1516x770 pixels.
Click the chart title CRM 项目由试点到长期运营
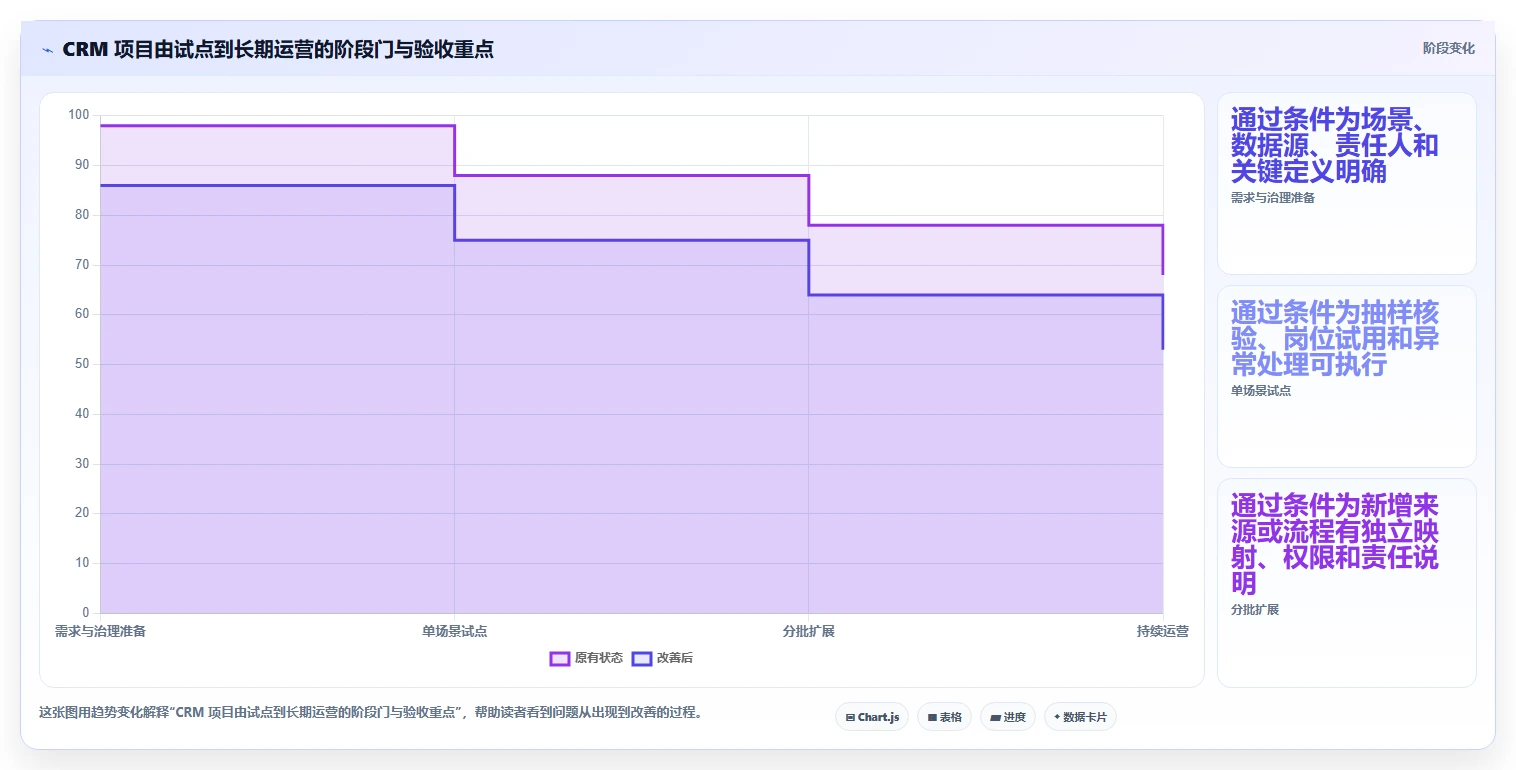point(278,49)
